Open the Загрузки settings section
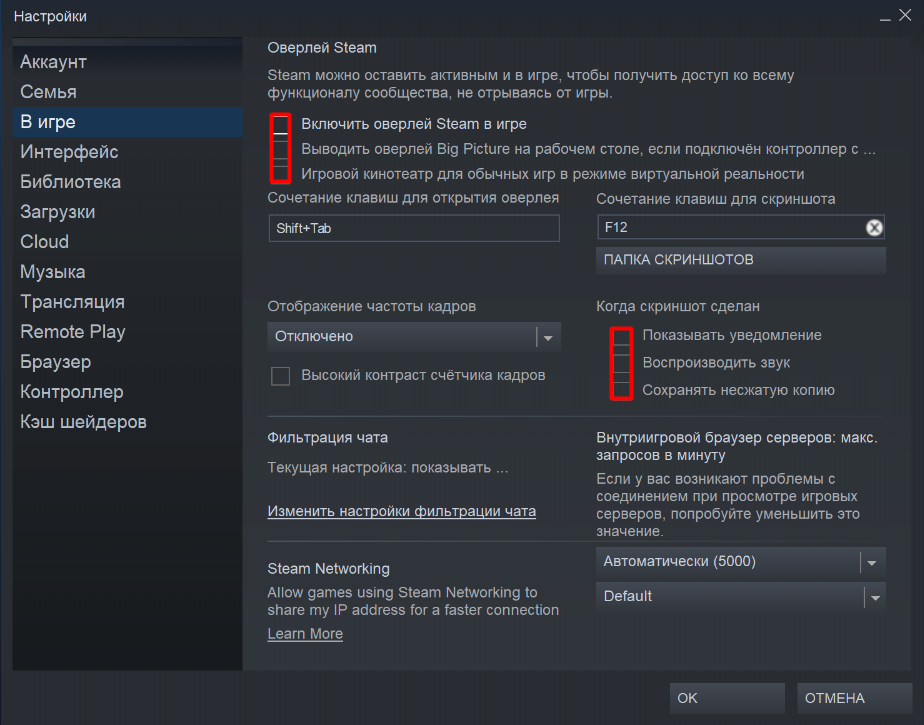 (127, 212)
